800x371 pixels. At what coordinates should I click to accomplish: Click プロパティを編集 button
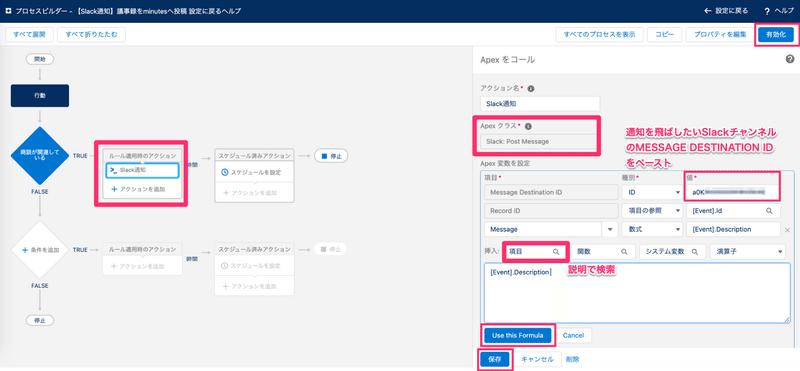tap(719, 35)
